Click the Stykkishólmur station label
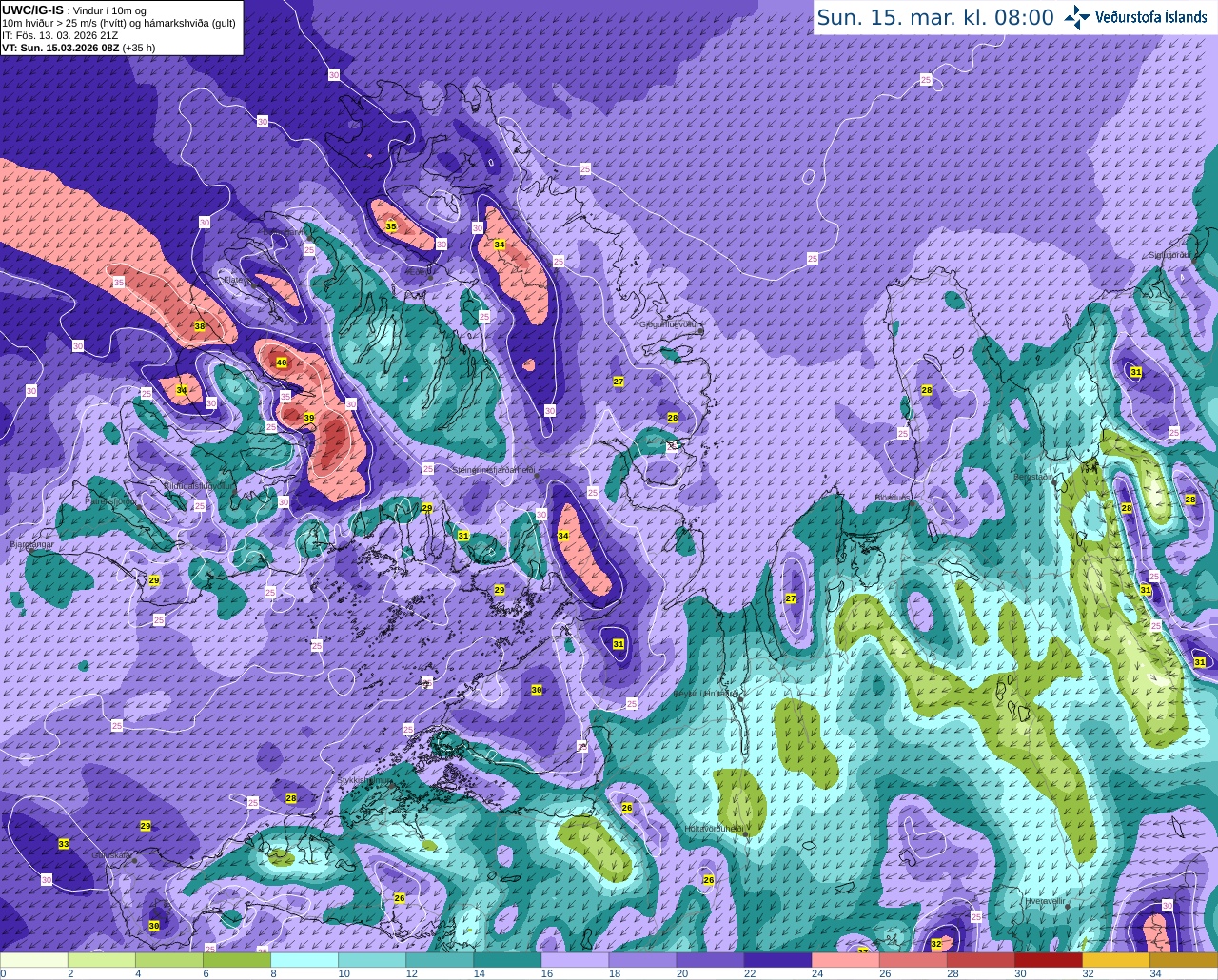Viewport: 1218px width, 980px height. (x=364, y=780)
